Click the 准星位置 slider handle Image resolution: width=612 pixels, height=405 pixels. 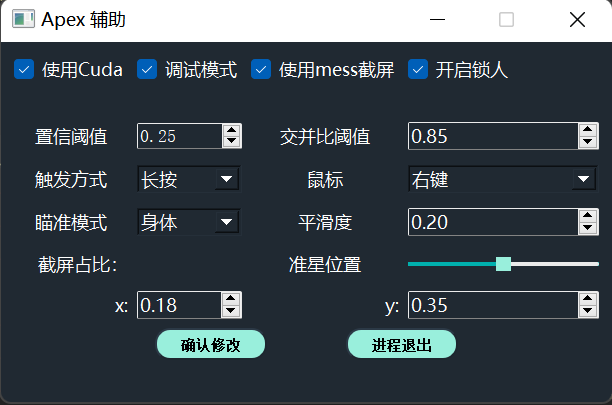(x=503, y=264)
